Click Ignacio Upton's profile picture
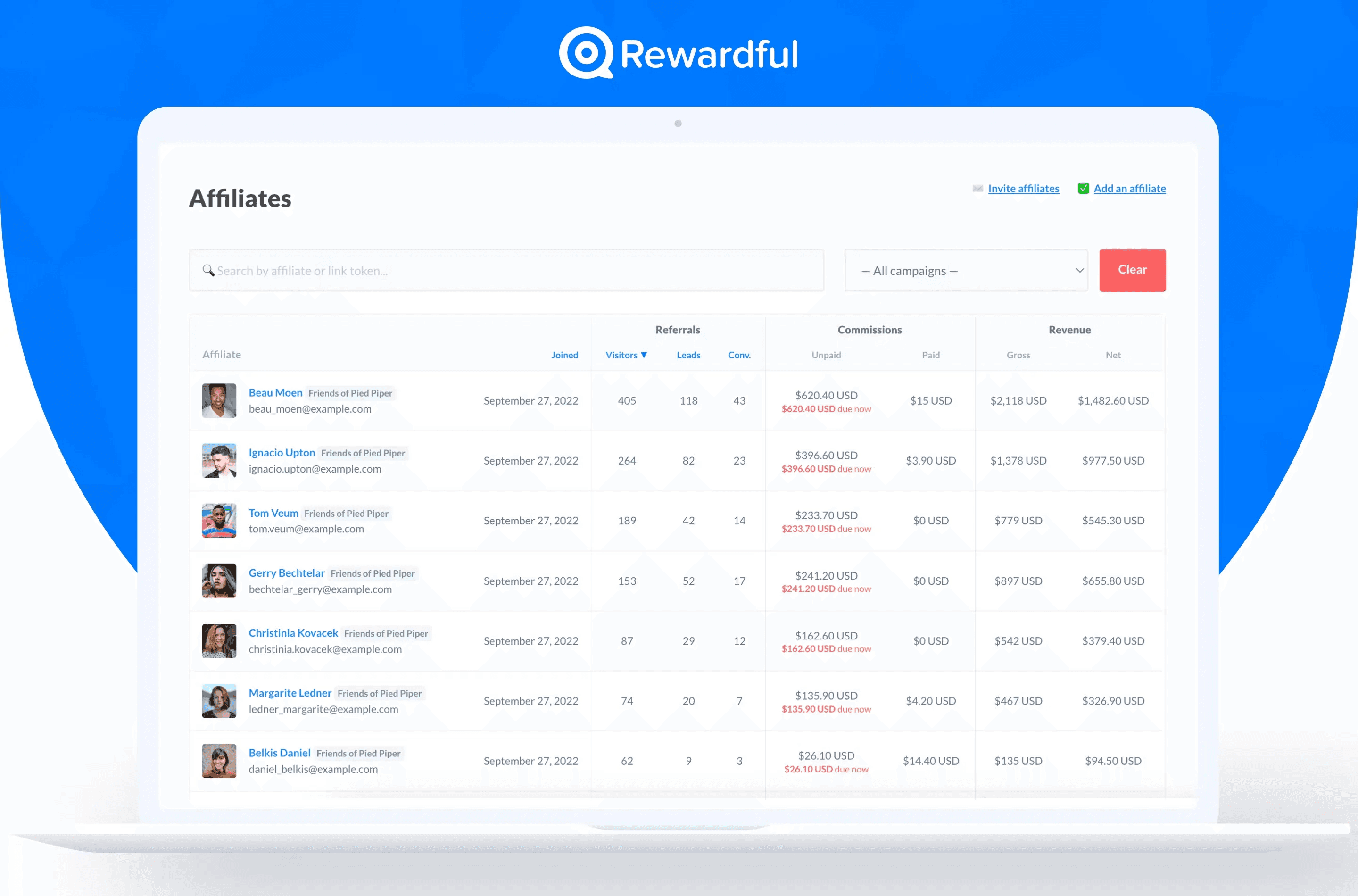Viewport: 1358px width, 896px height. [x=219, y=461]
